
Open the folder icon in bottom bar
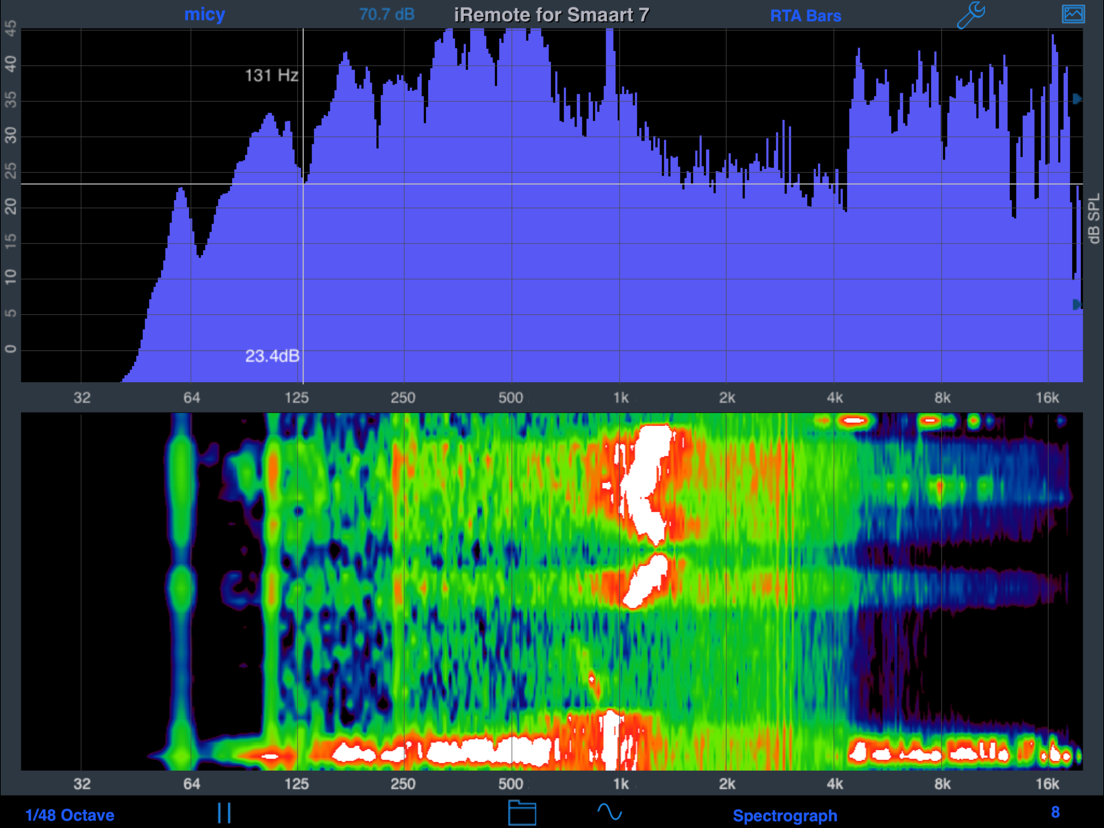pyautogui.click(x=522, y=812)
